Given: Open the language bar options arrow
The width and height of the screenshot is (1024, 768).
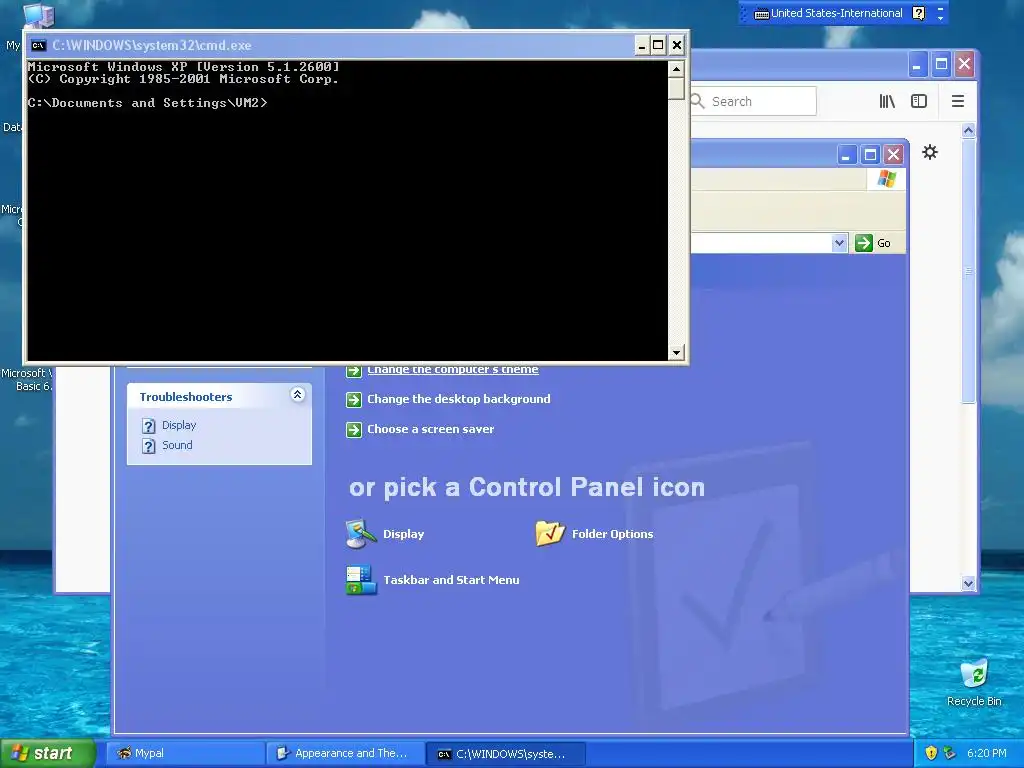Looking at the screenshot, I should (940, 18).
